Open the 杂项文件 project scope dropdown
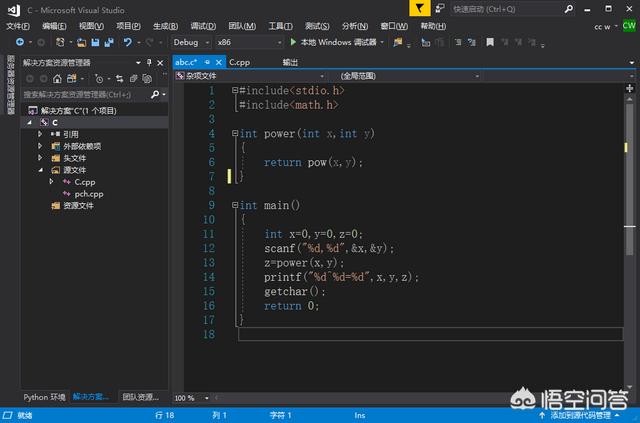 click(x=250, y=76)
